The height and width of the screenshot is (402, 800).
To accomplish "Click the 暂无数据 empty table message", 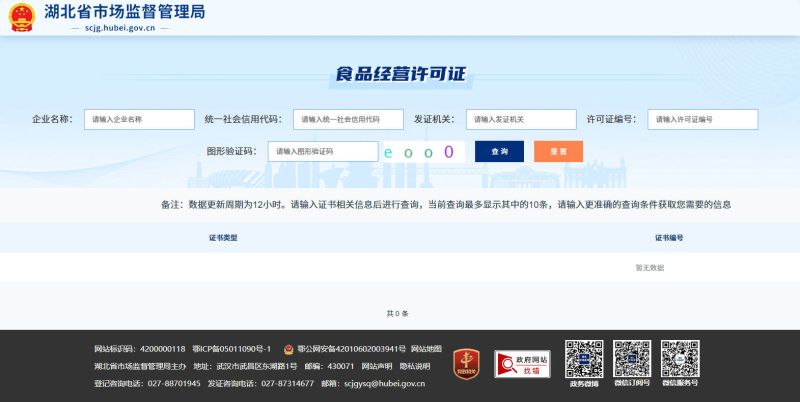I will (x=649, y=267).
